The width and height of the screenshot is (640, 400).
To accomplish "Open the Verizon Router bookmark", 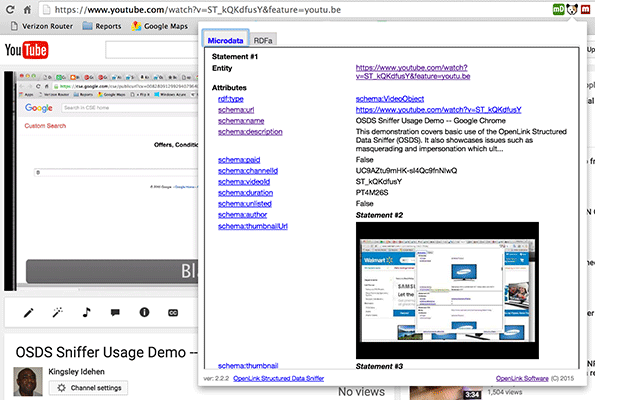I will [x=42, y=26].
